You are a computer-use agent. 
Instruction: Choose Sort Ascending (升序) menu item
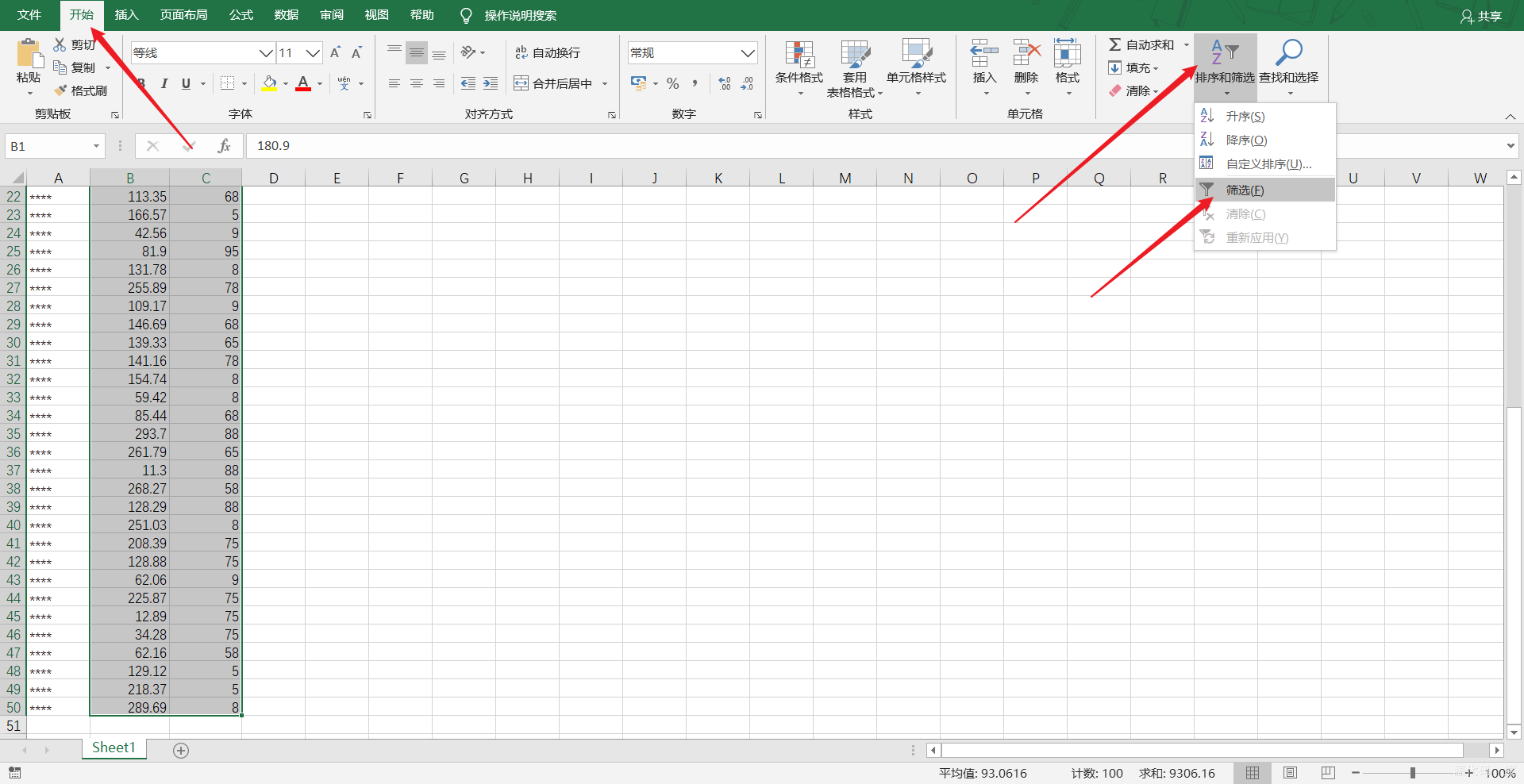[1265, 116]
